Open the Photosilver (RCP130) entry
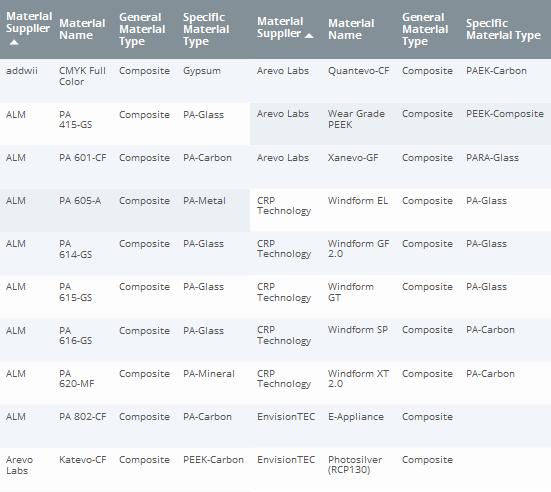The width and height of the screenshot is (551, 492). pyautogui.click(x=355, y=465)
